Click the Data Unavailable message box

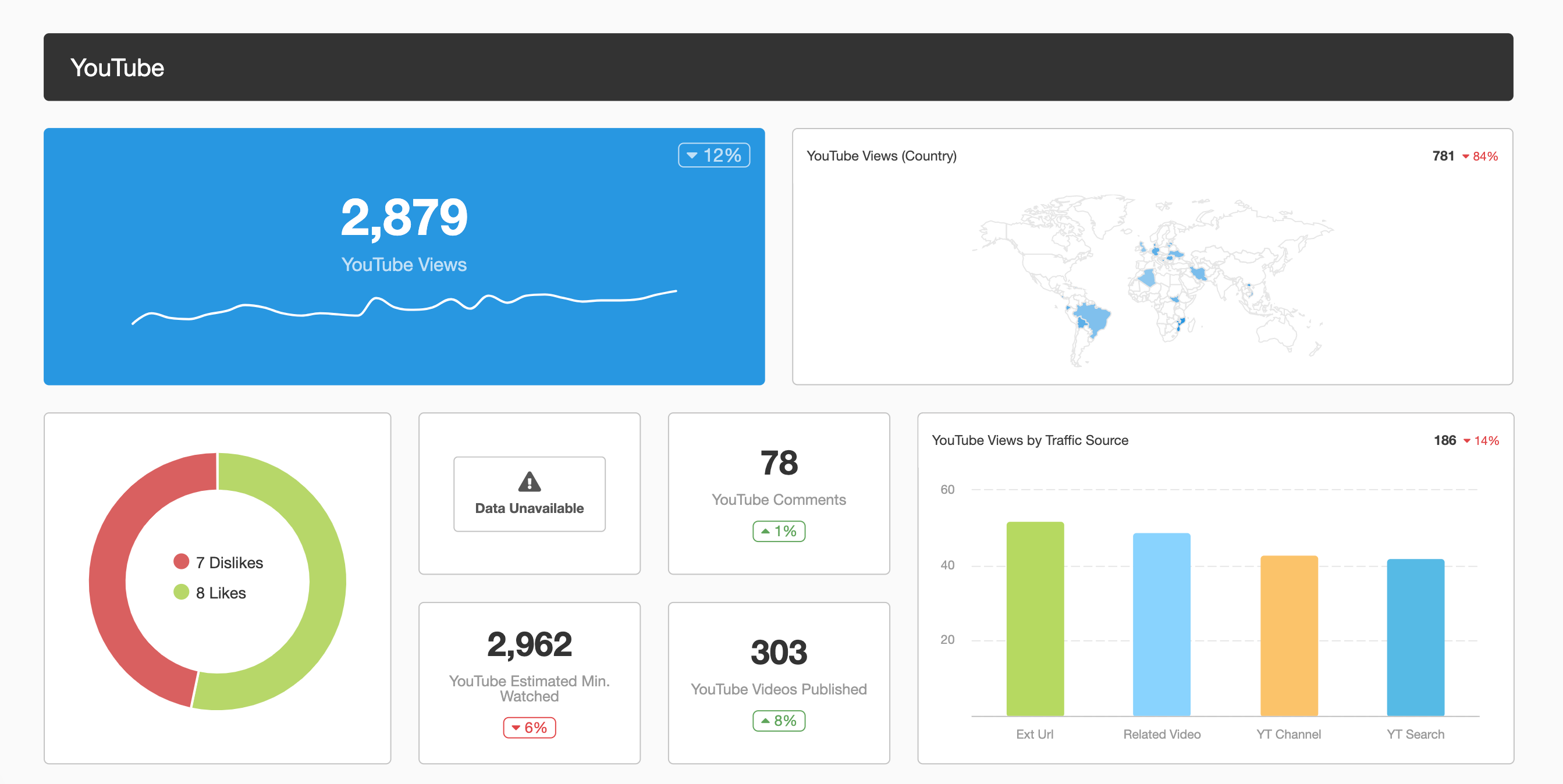(x=529, y=494)
